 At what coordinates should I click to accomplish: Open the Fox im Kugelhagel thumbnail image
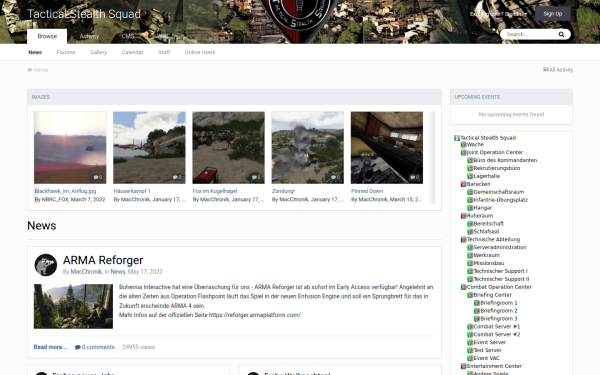point(228,148)
